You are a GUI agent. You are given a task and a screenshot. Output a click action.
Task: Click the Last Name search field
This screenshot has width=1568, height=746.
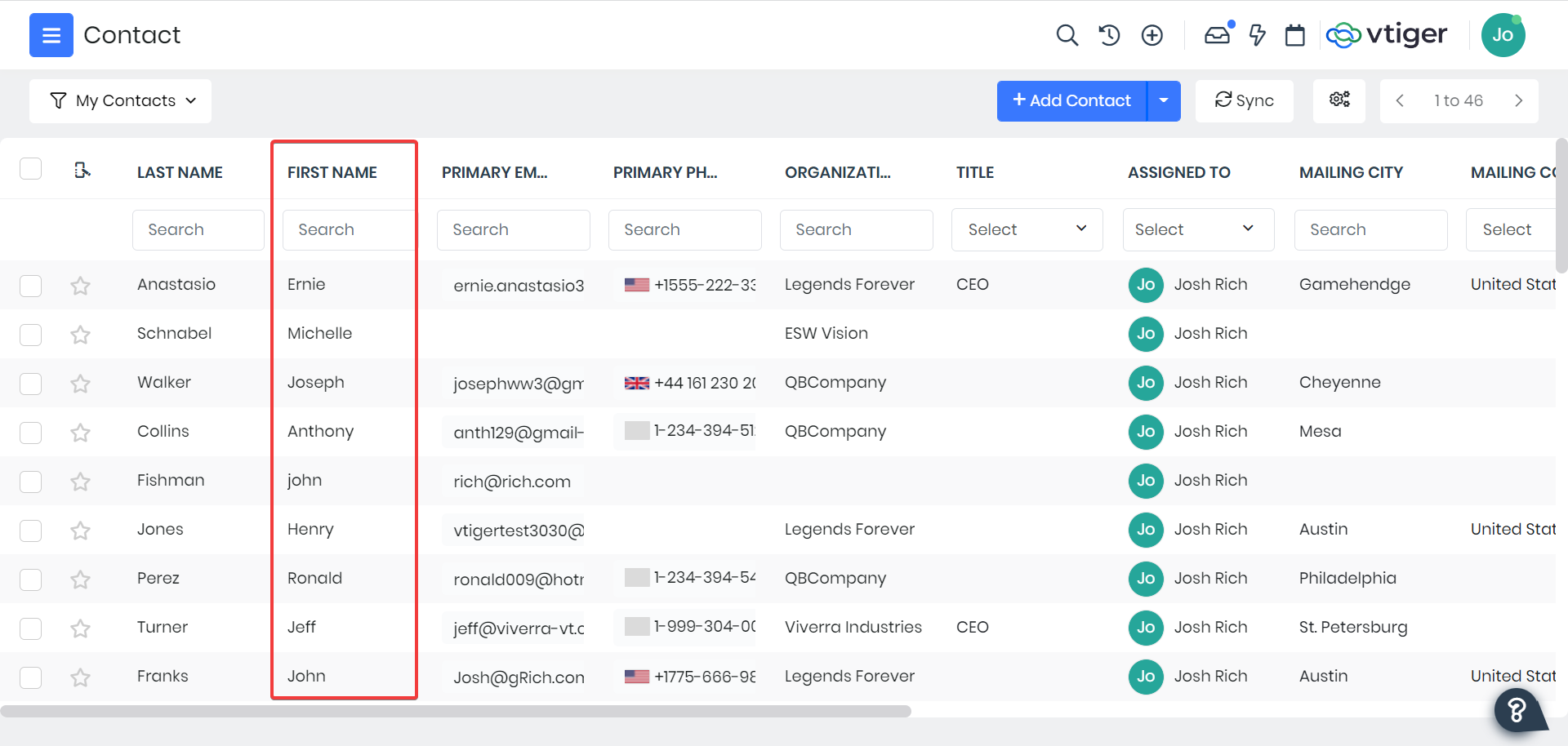[x=198, y=229]
